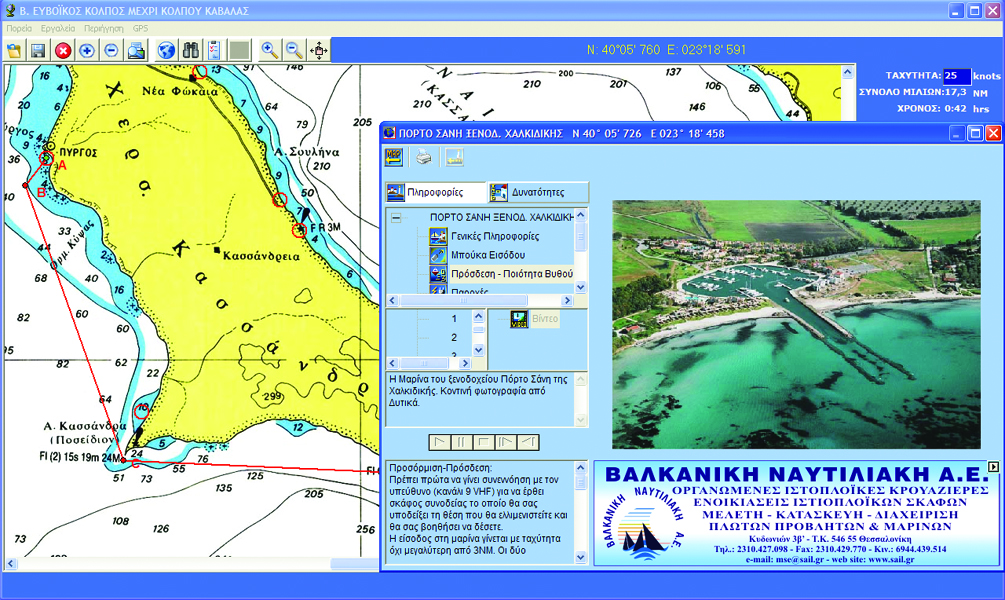Click the red X delete icon

pyautogui.click(x=63, y=50)
